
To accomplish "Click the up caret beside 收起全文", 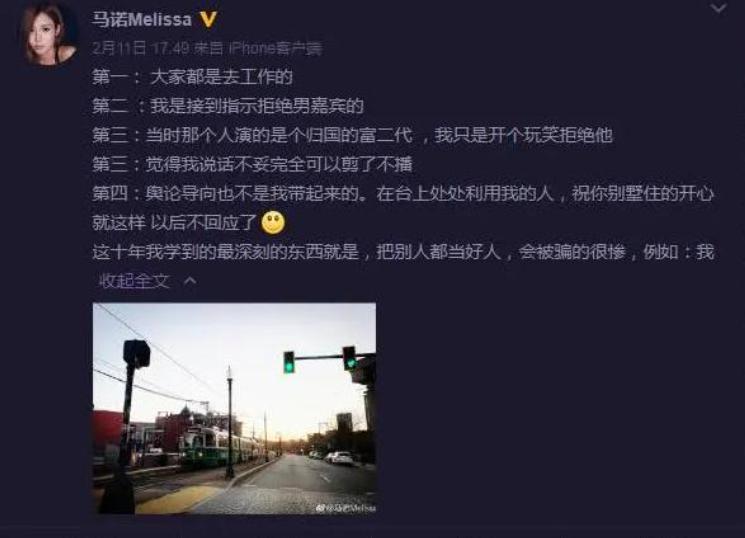I will pyautogui.click(x=190, y=281).
